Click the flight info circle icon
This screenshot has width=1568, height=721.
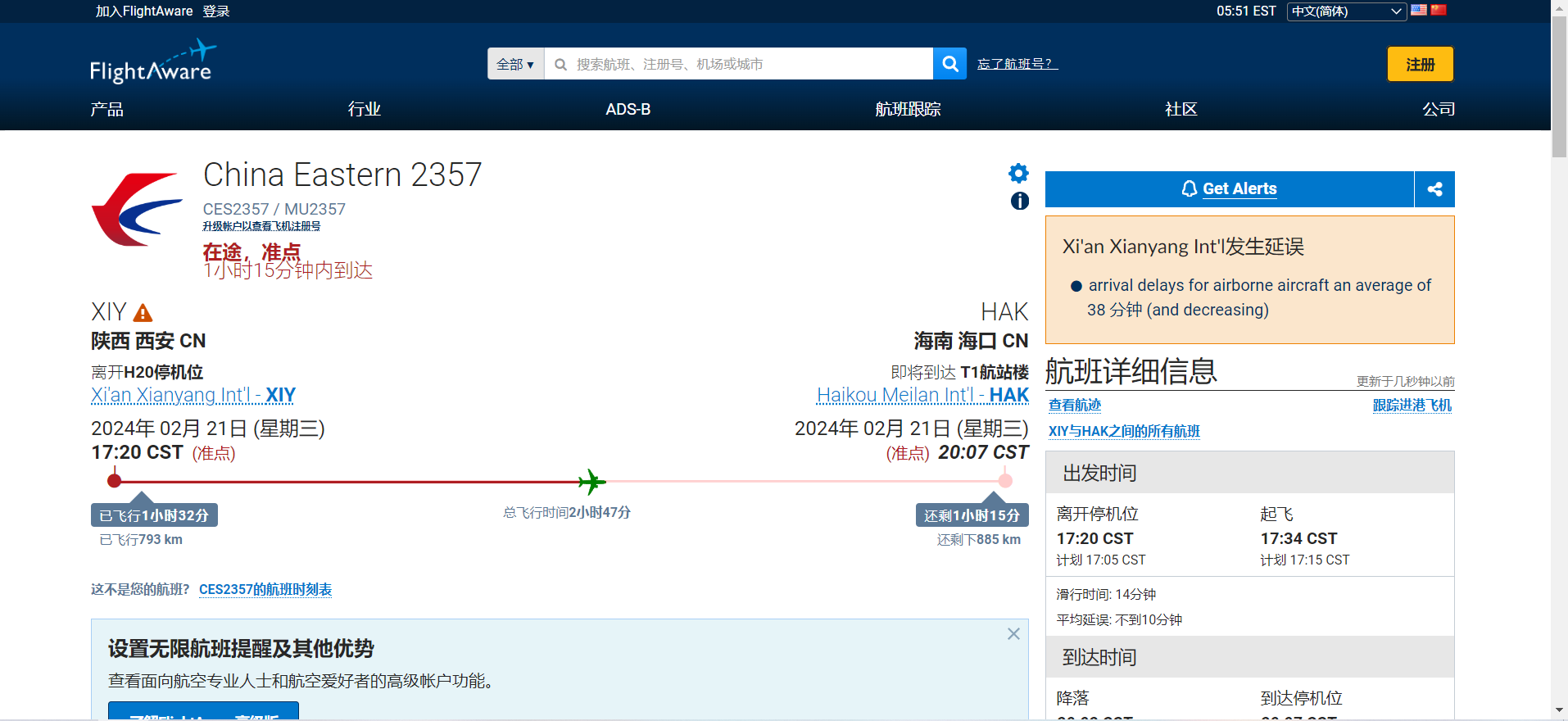click(1019, 201)
